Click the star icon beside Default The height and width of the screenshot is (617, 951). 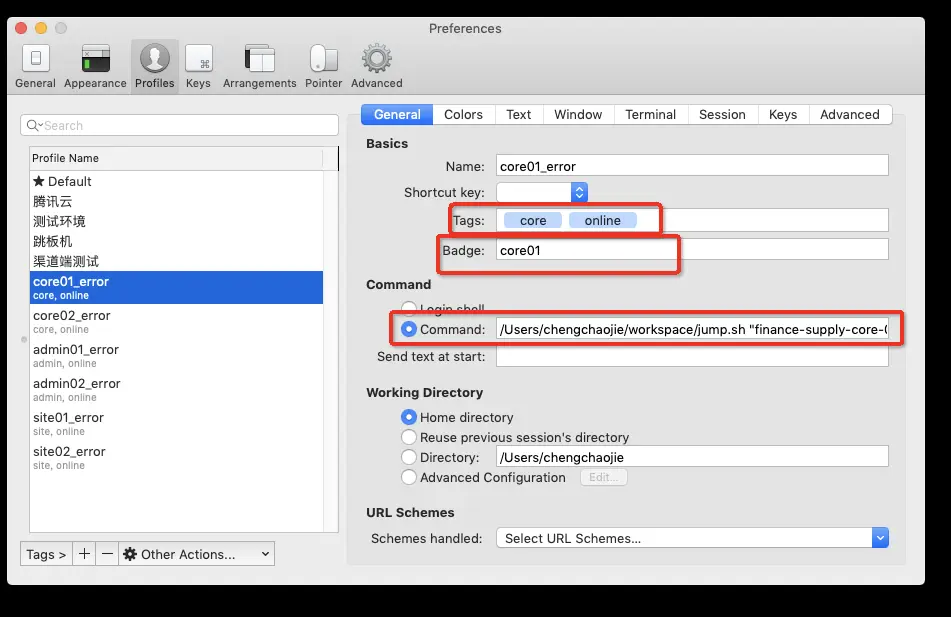point(39,181)
